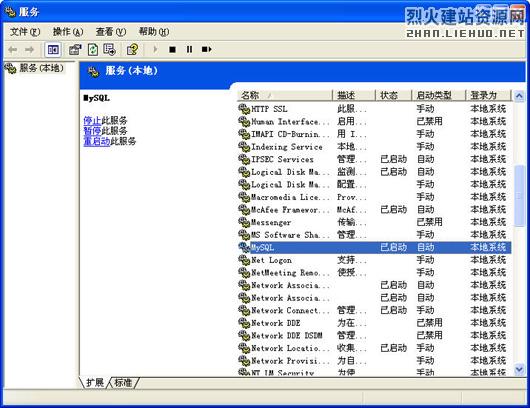Image resolution: width=530 pixels, height=408 pixels.
Task: Switch to the 扩展 tab
Action: point(95,383)
